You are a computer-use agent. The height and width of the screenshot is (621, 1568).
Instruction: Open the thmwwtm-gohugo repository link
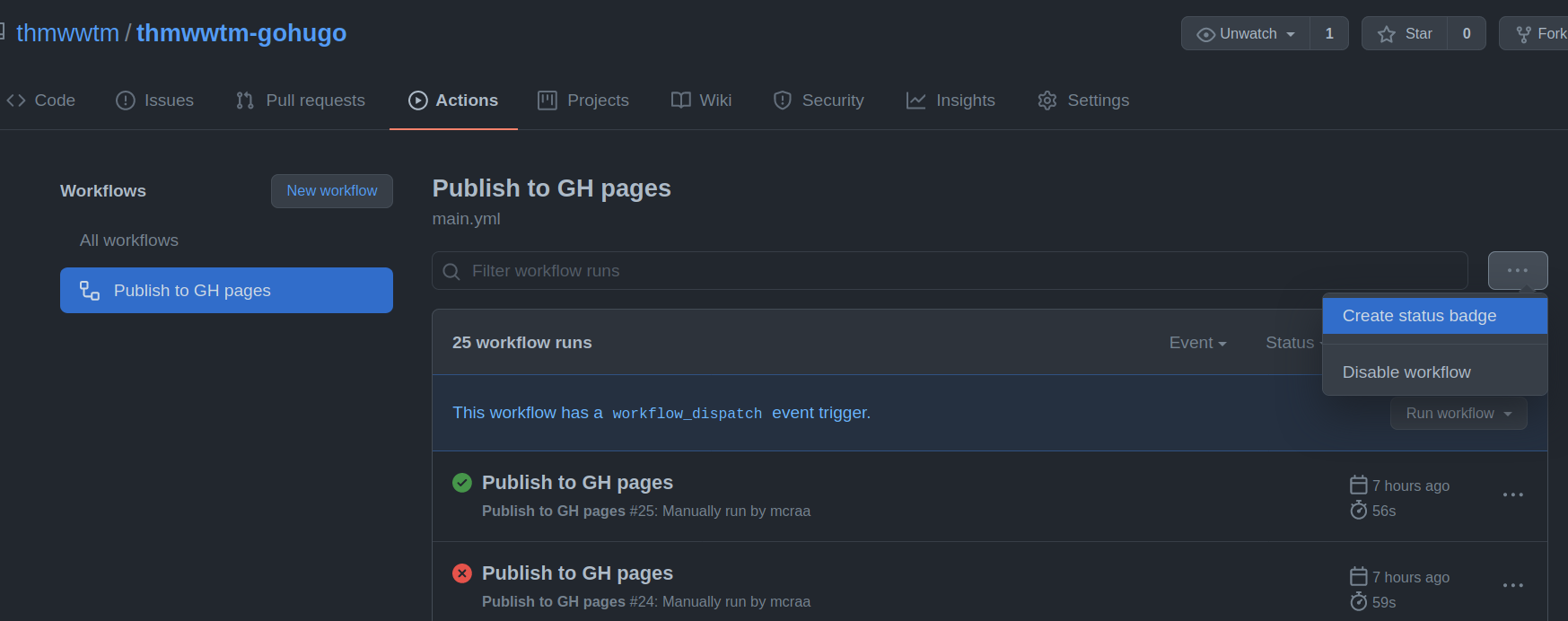point(241,33)
